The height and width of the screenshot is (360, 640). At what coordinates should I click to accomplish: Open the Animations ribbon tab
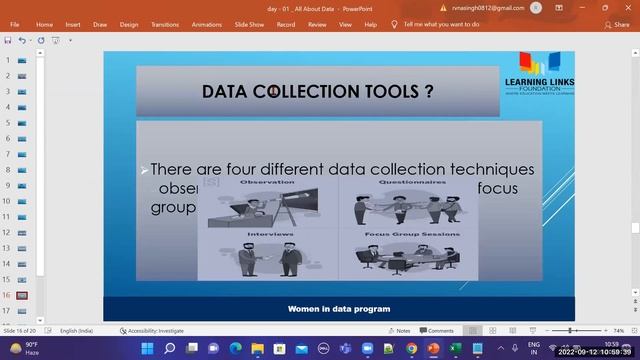207,24
